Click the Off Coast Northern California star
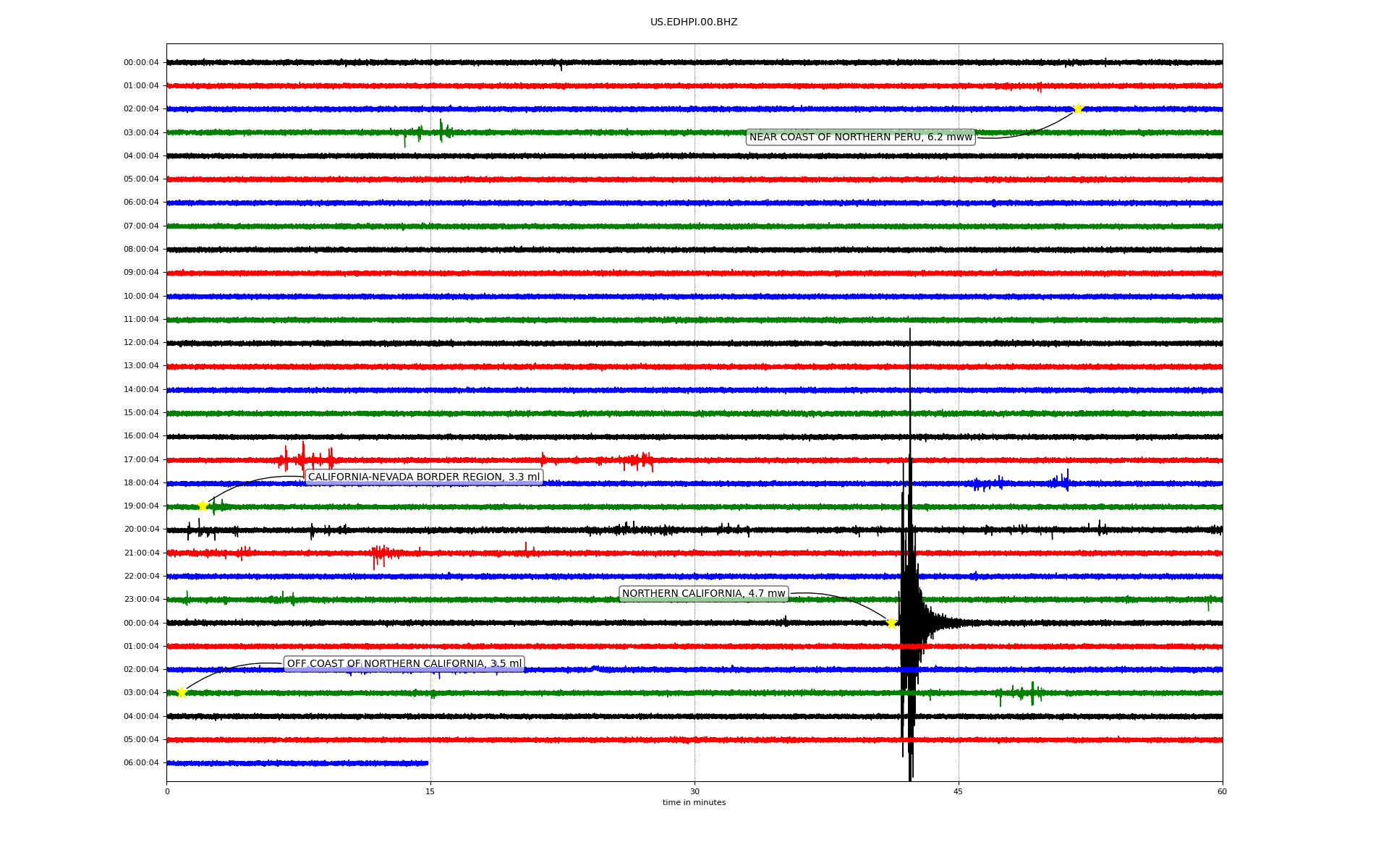1389x868 pixels. click(182, 692)
